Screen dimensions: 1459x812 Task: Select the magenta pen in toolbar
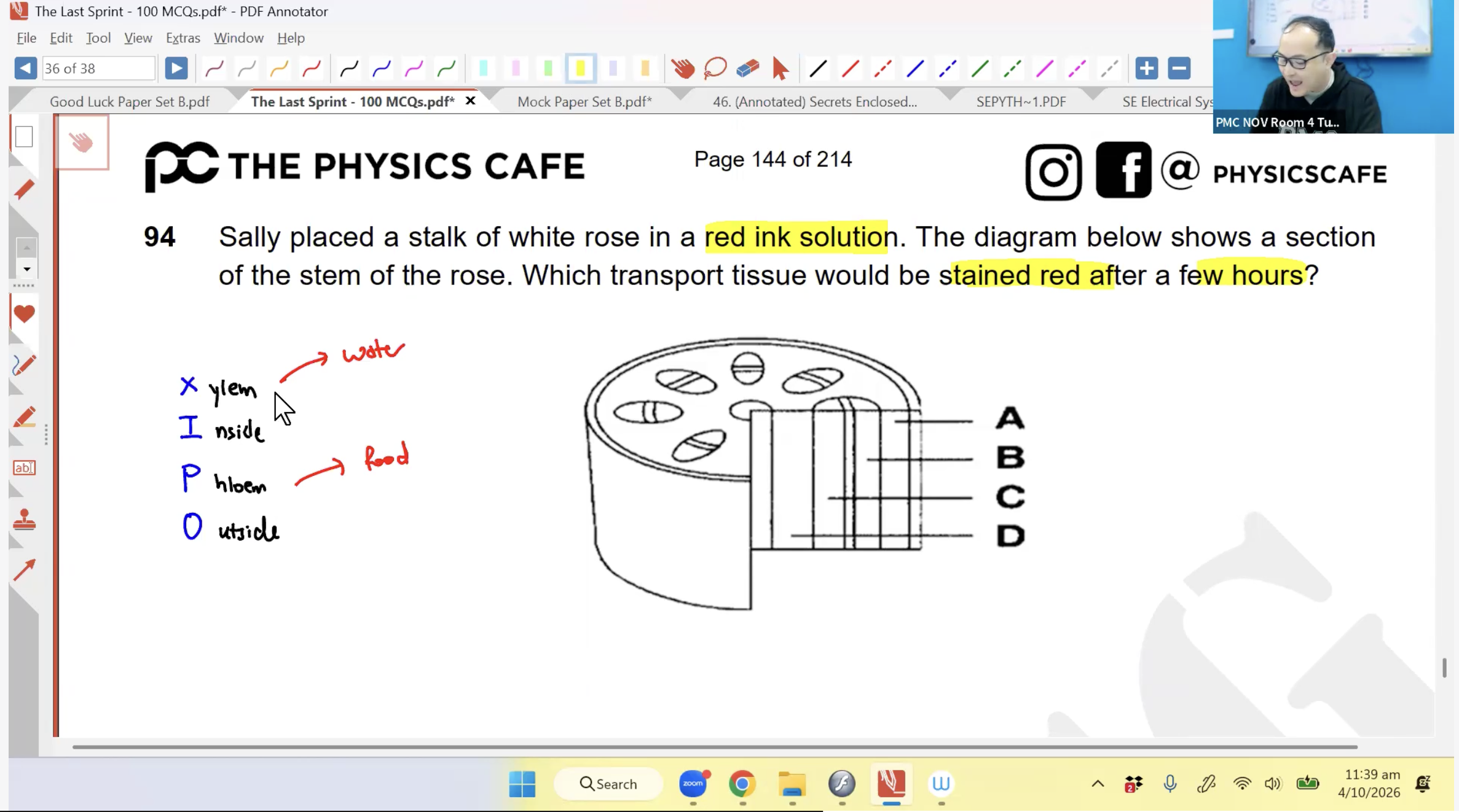point(414,68)
